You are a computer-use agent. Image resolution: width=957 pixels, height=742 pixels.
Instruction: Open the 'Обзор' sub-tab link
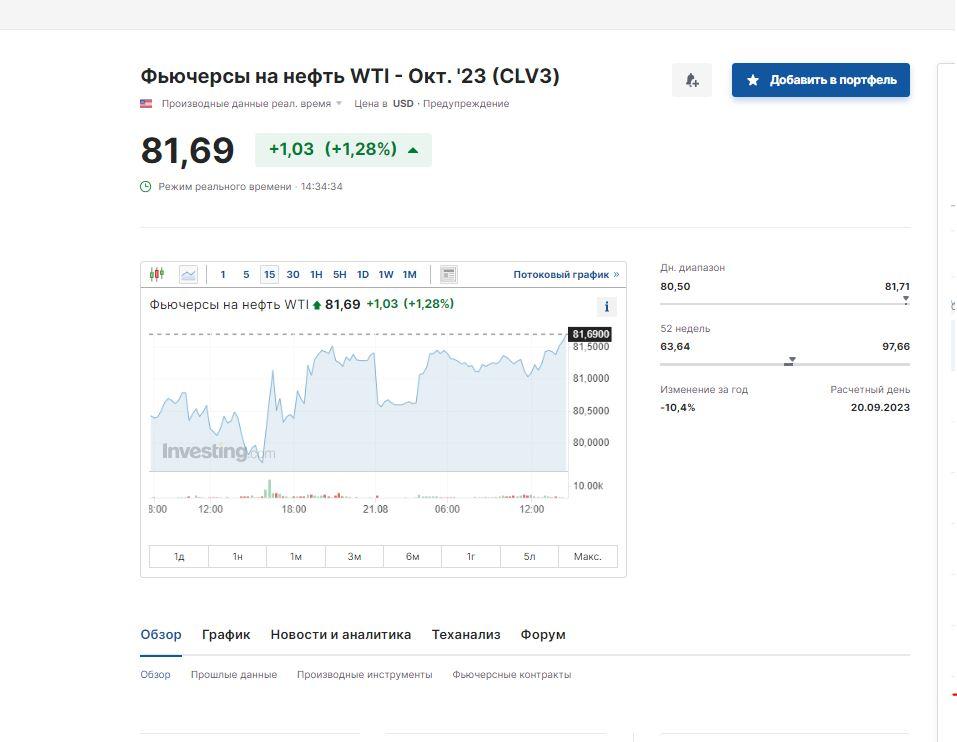155,674
